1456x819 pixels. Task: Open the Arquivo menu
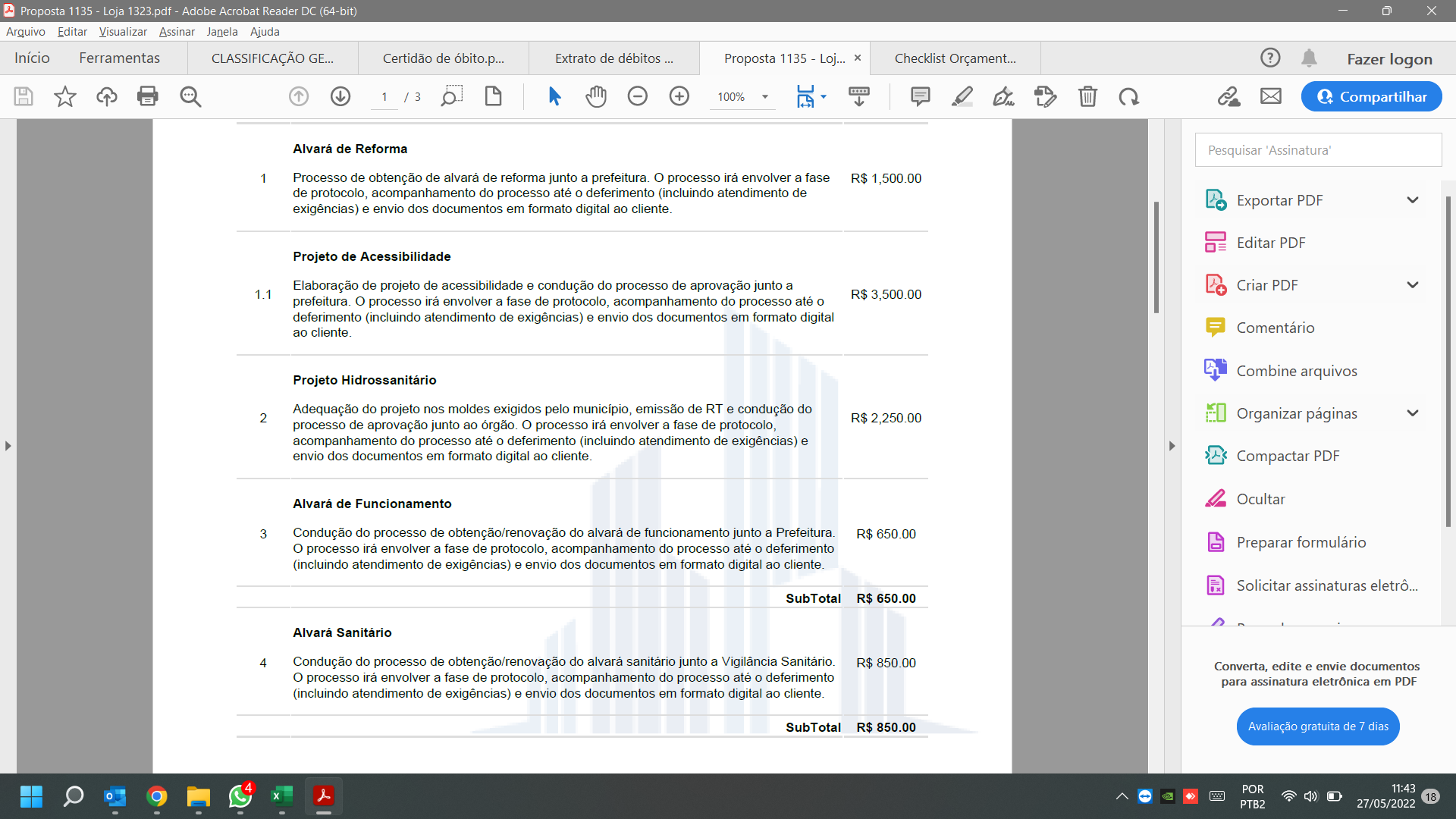[x=26, y=32]
